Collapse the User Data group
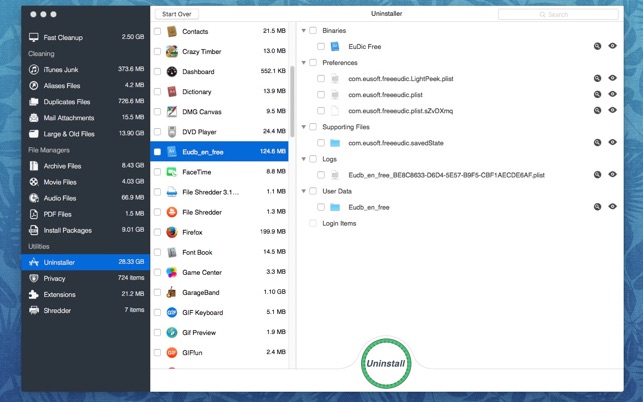 coord(304,191)
